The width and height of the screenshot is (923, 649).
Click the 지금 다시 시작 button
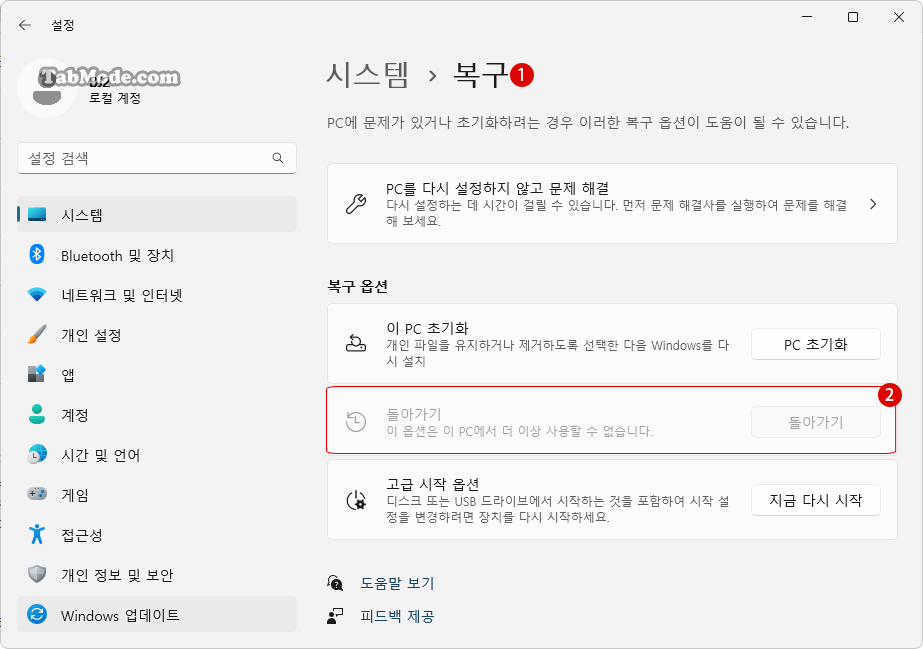pyautogui.click(x=815, y=500)
